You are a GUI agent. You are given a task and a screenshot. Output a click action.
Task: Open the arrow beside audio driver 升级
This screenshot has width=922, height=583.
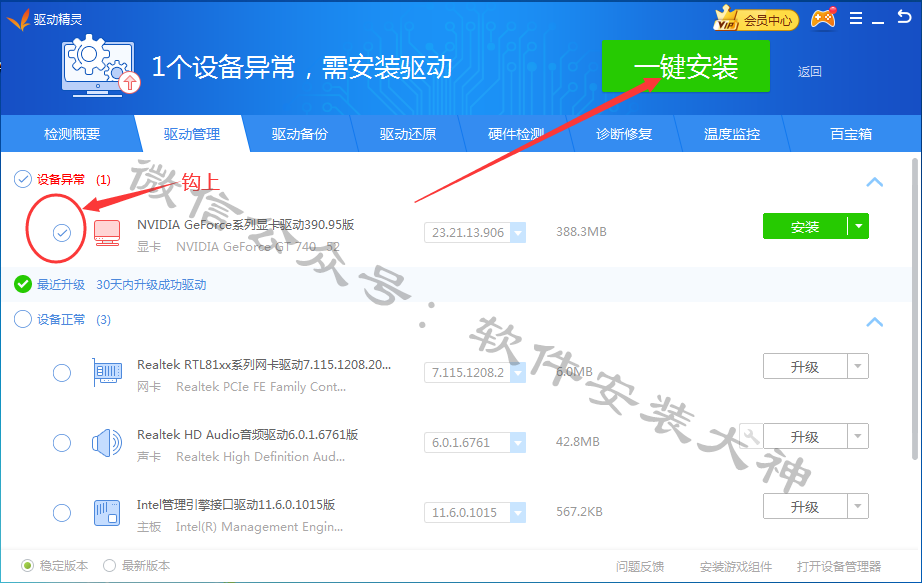coord(858,436)
